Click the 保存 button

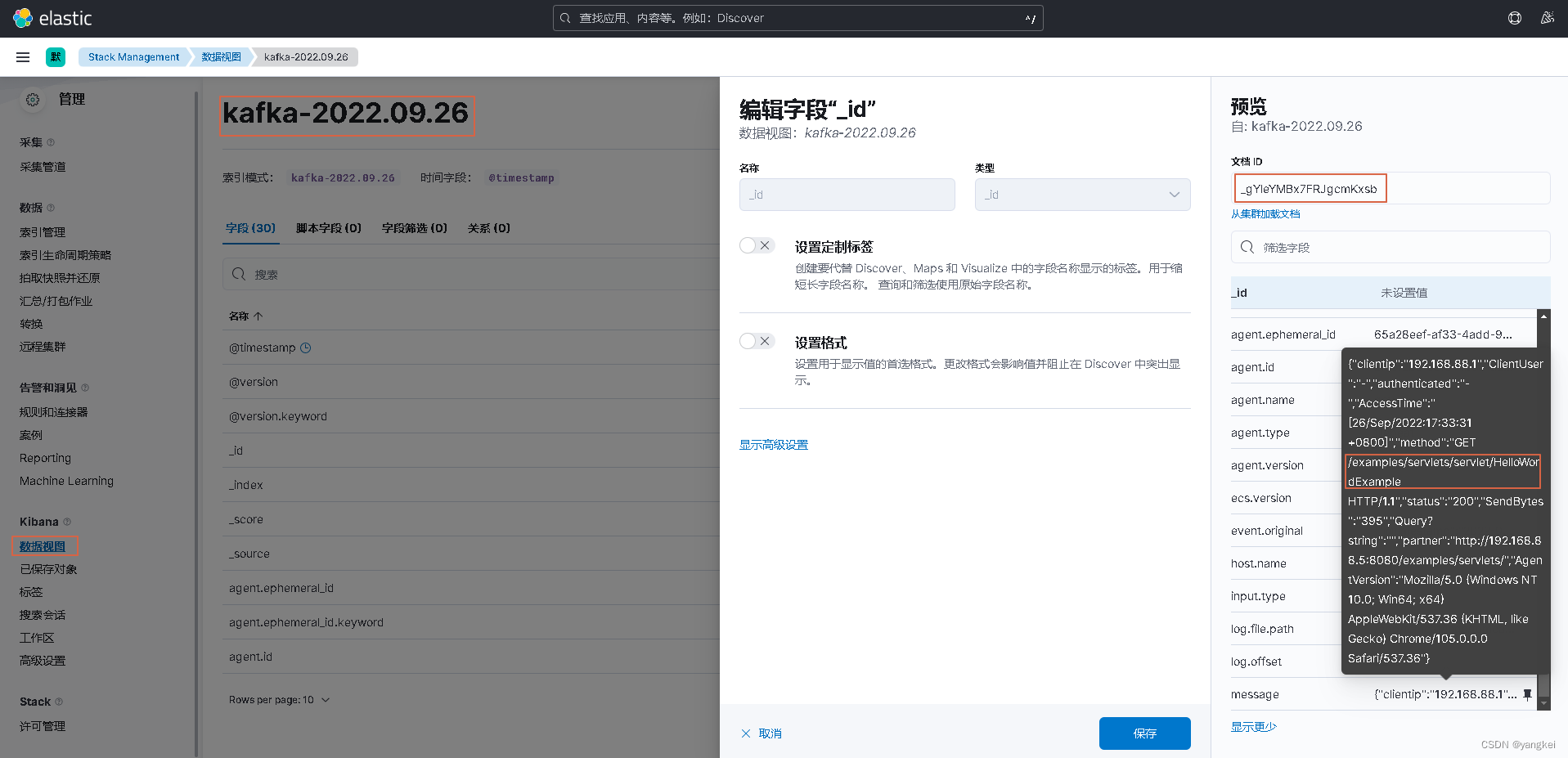pyautogui.click(x=1144, y=733)
